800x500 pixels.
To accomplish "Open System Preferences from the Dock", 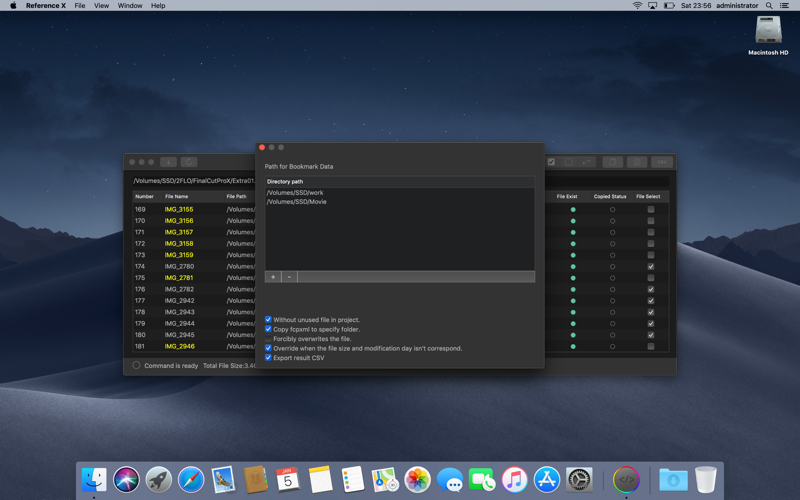I will pyautogui.click(x=579, y=480).
